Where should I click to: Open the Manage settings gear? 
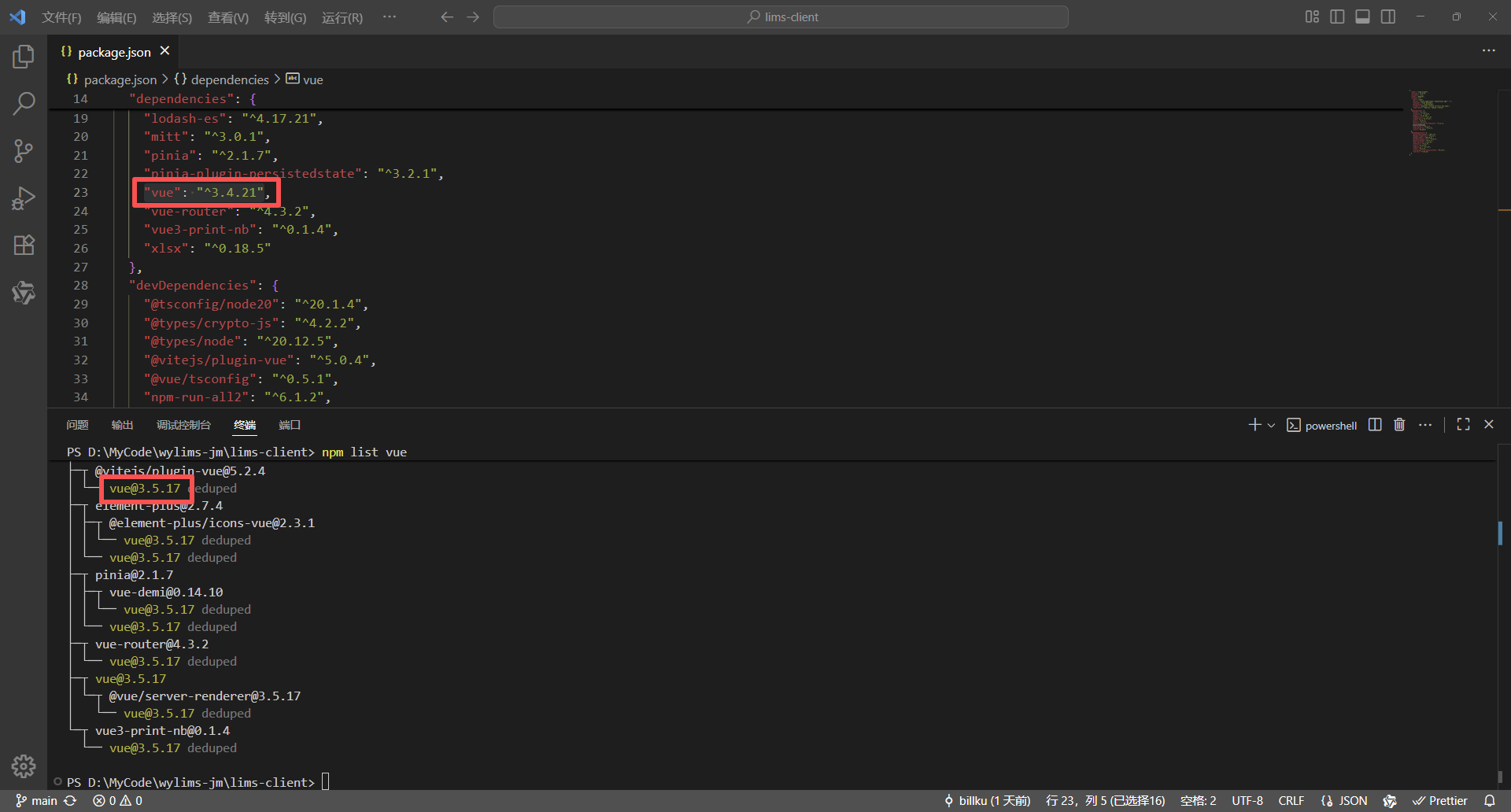tap(24, 766)
